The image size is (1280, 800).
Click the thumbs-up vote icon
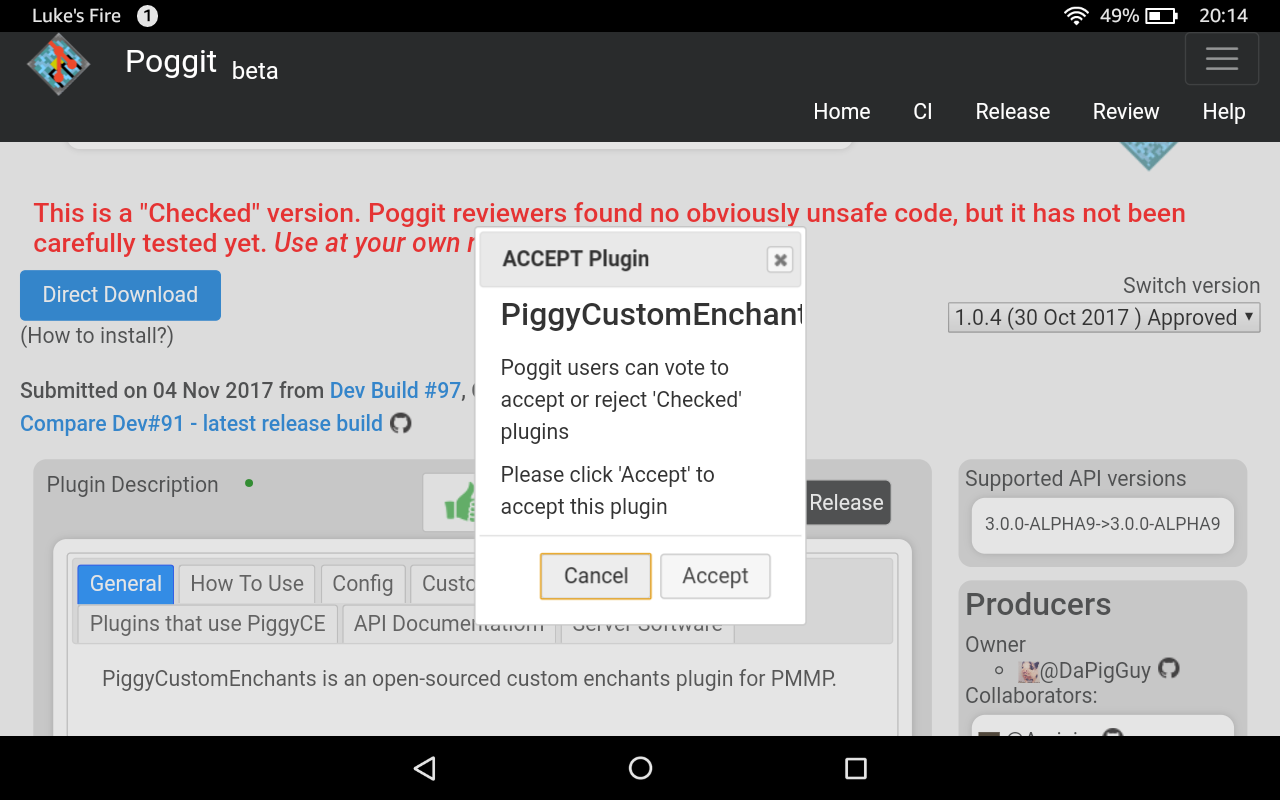pyautogui.click(x=458, y=502)
